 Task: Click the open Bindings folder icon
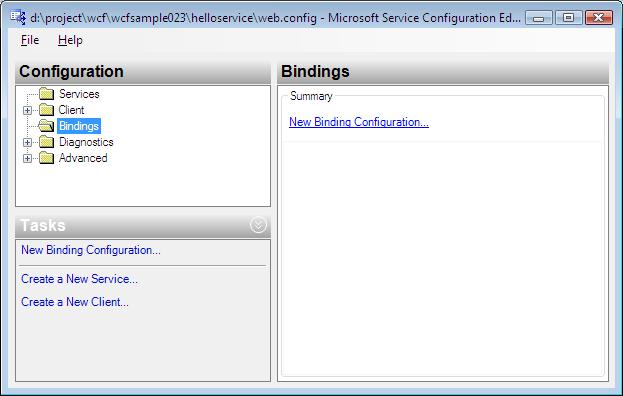(x=46, y=126)
